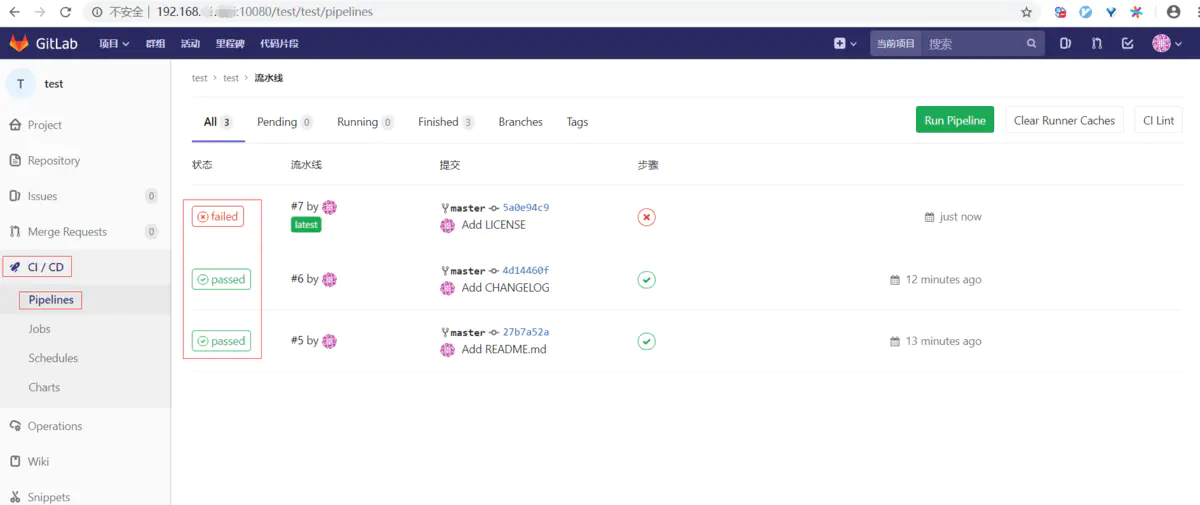Viewport: 1200px width, 505px height.
Task: Expand the 项目 dropdown in the navbar
Action: (114, 44)
